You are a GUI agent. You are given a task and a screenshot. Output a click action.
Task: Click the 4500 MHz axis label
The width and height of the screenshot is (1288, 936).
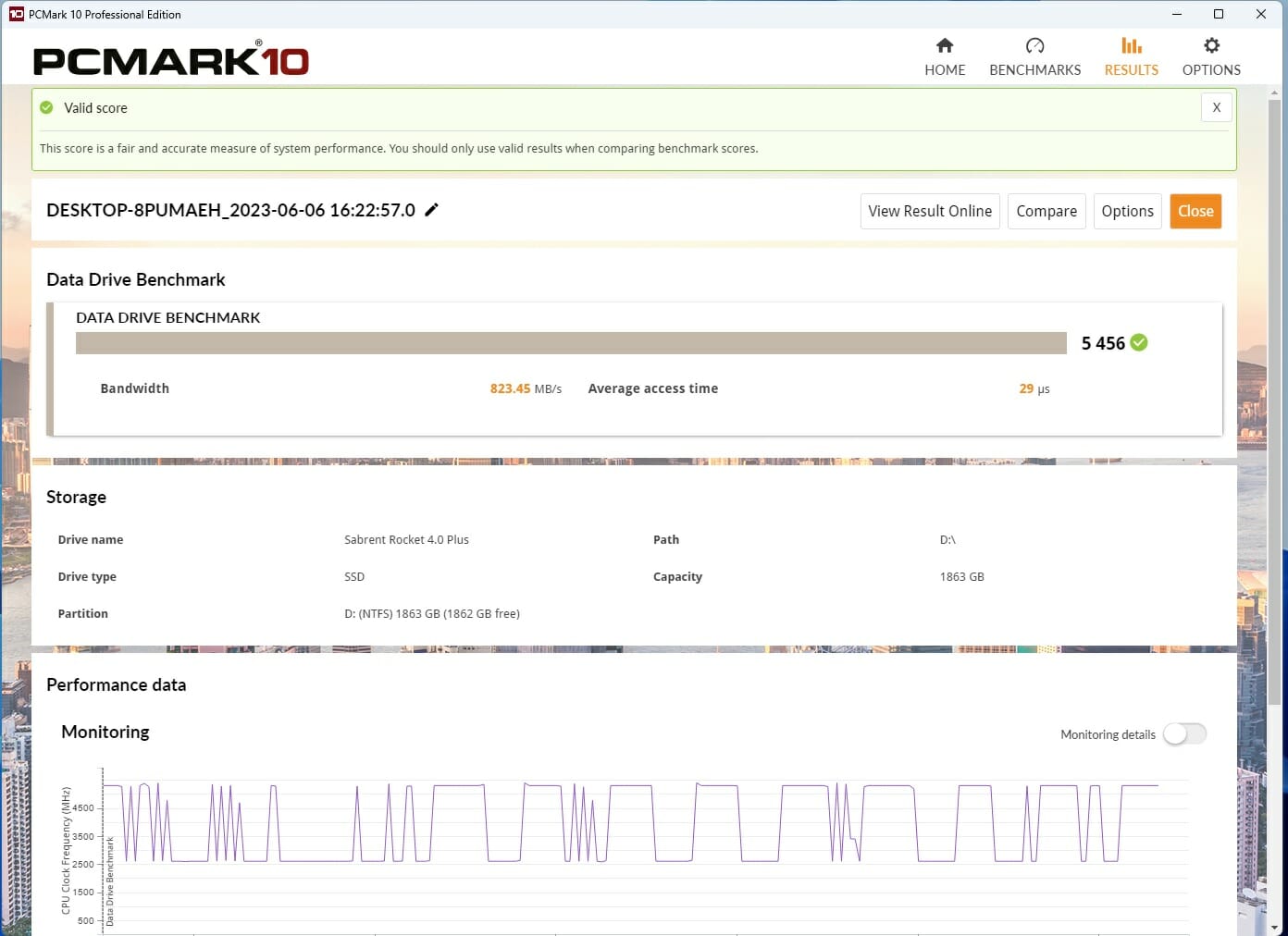(82, 808)
